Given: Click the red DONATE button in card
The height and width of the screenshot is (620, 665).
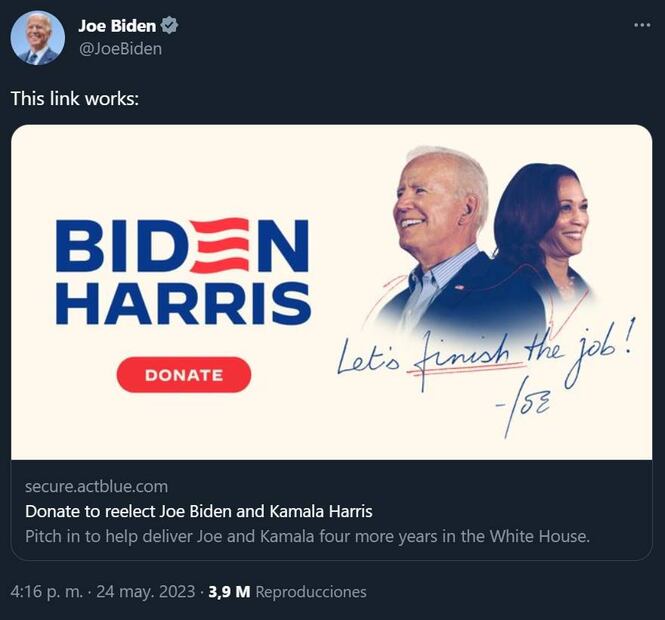Looking at the screenshot, I should [184, 375].
